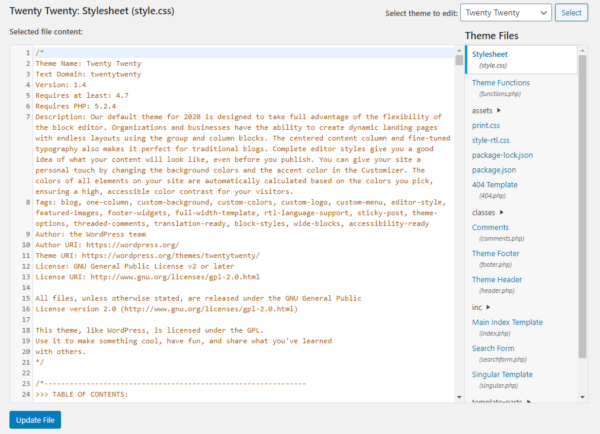Open the Stylesheet style.css file
Screen dimensions: 600x434
490,55
